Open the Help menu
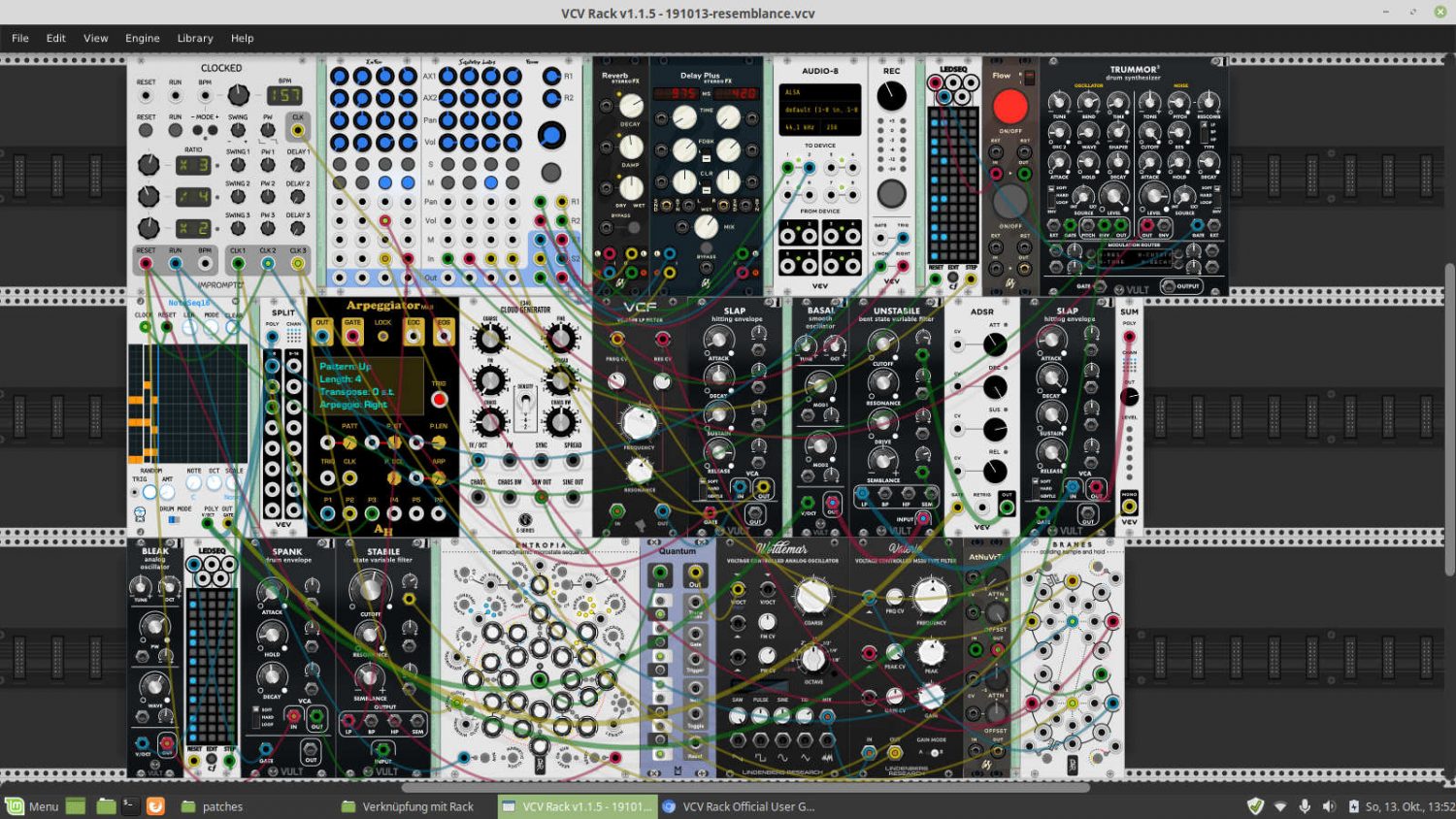The width and height of the screenshot is (1456, 819). click(x=242, y=38)
